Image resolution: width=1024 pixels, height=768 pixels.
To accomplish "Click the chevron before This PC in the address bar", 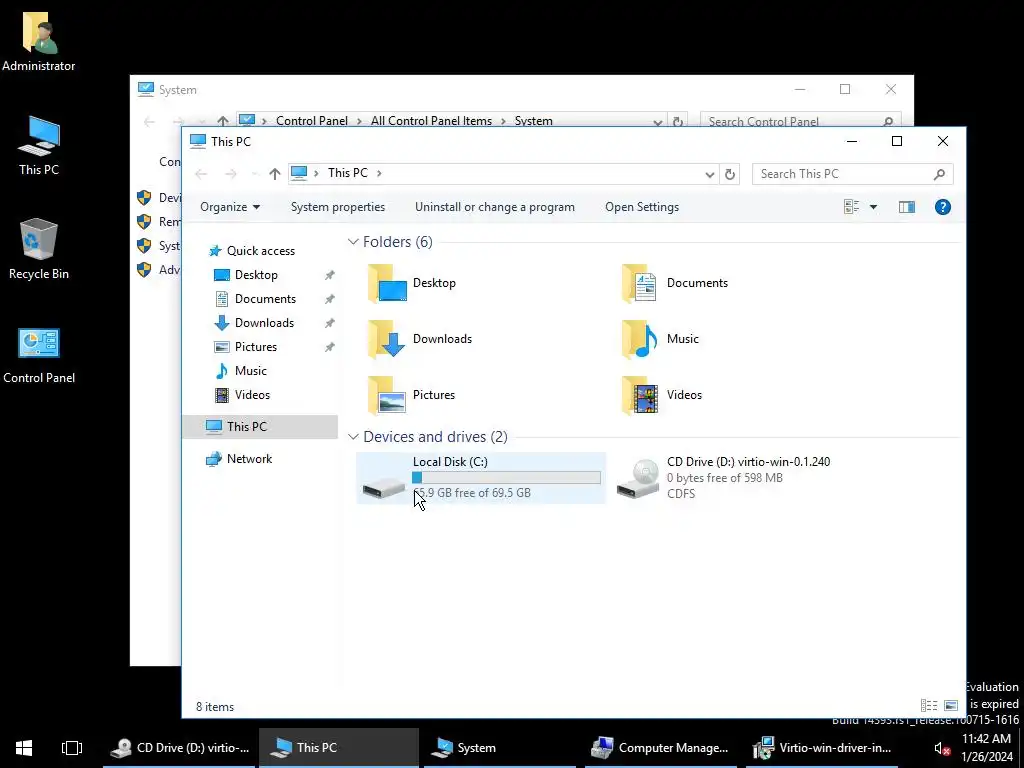I will pyautogui.click(x=316, y=173).
